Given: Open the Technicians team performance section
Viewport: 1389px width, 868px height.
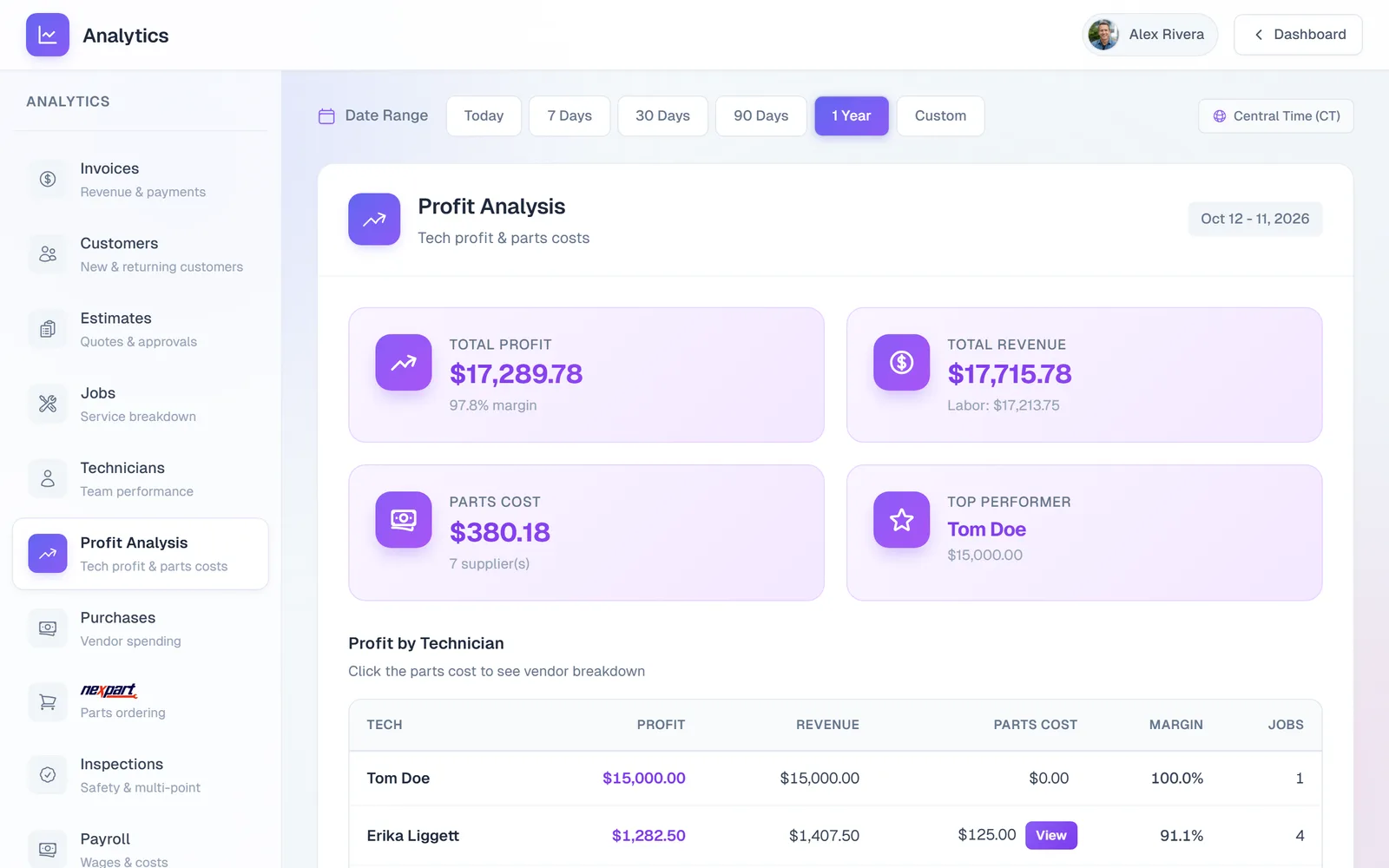Looking at the screenshot, I should coord(141,478).
